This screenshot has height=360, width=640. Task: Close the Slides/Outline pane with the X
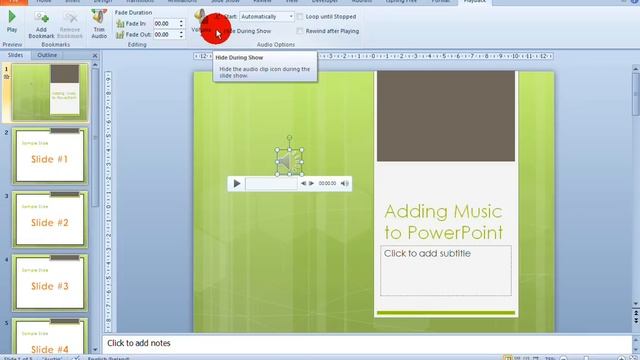click(95, 56)
